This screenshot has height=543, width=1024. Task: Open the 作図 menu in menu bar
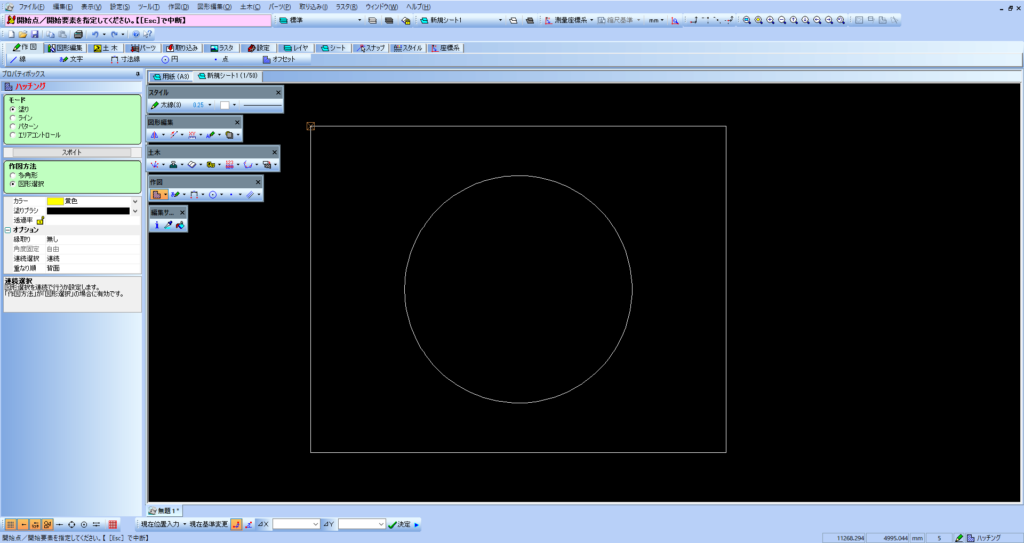pyautogui.click(x=178, y=7)
